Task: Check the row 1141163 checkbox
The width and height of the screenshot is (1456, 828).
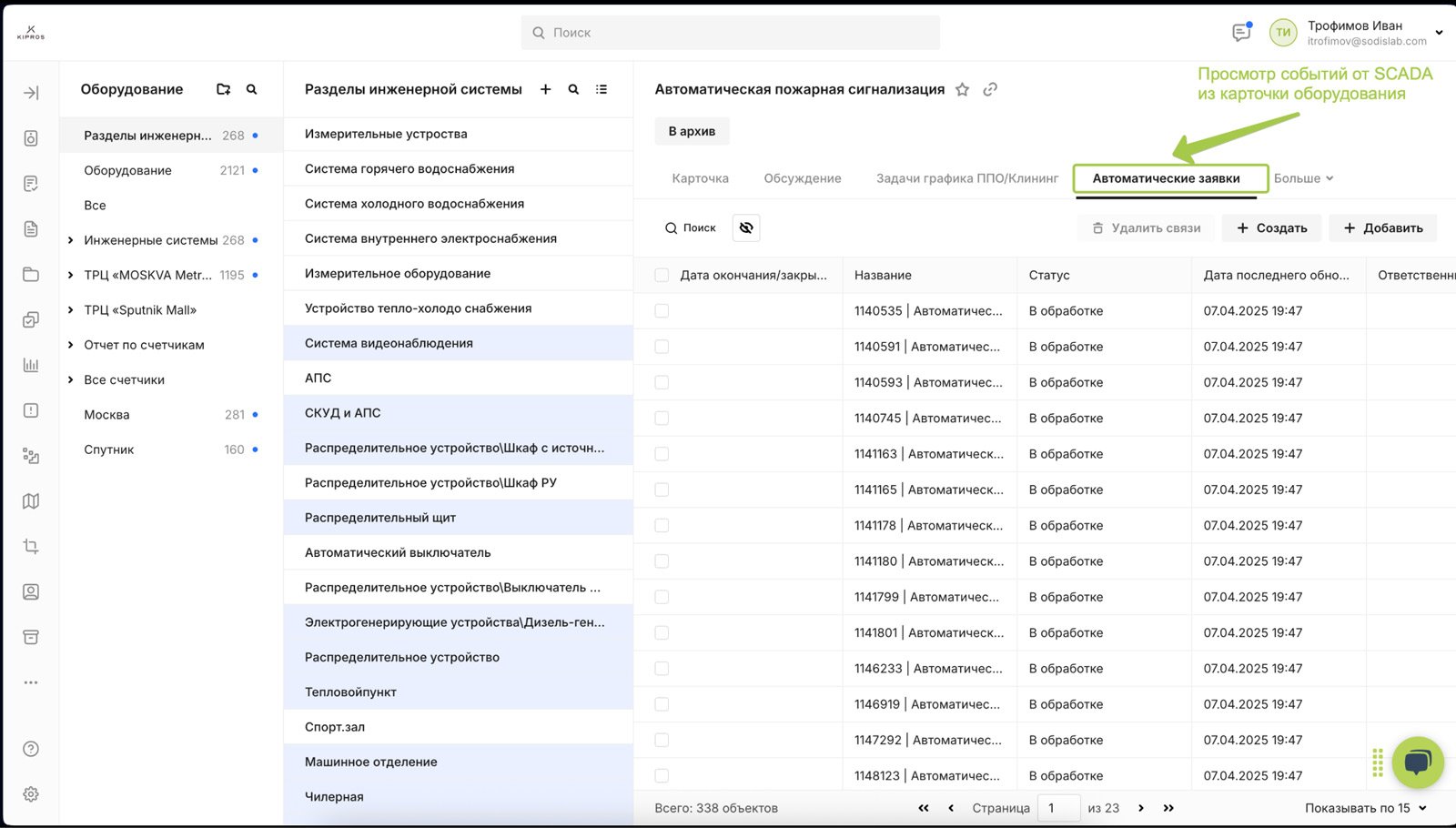Action: (662, 454)
